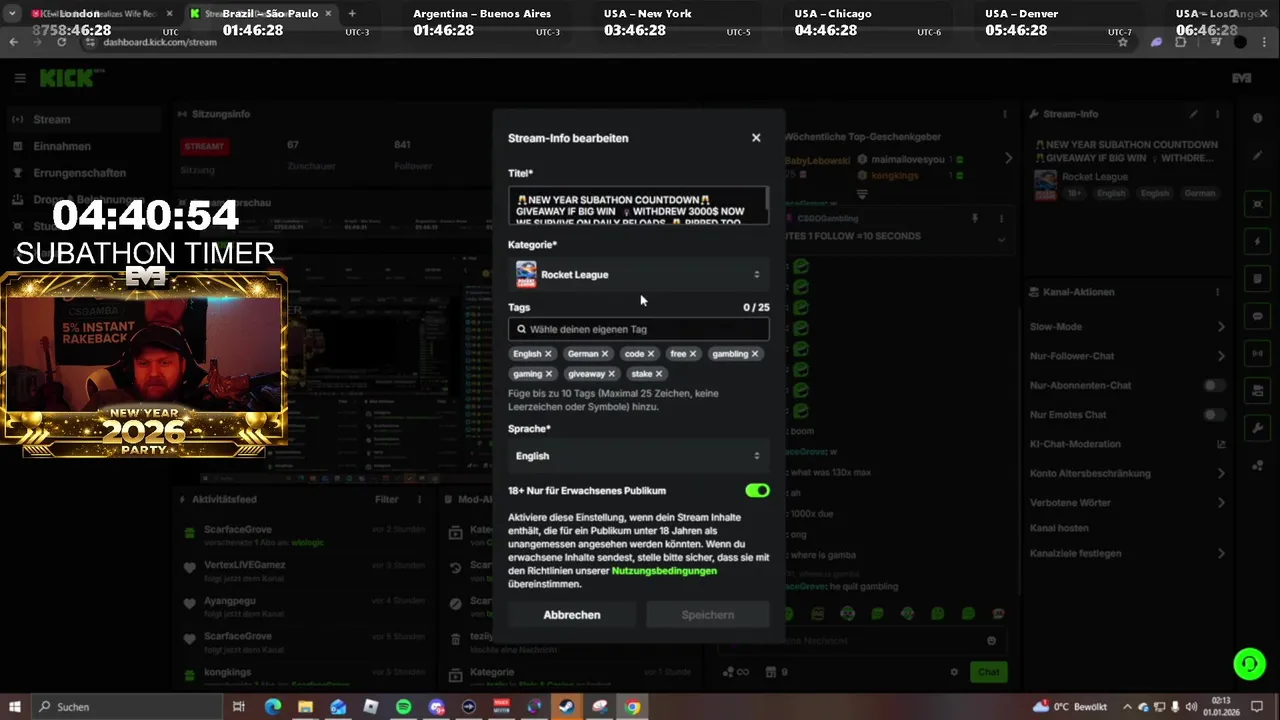Open the hamburger menu beside Kick logo
1280x720 pixels.
click(x=20, y=78)
